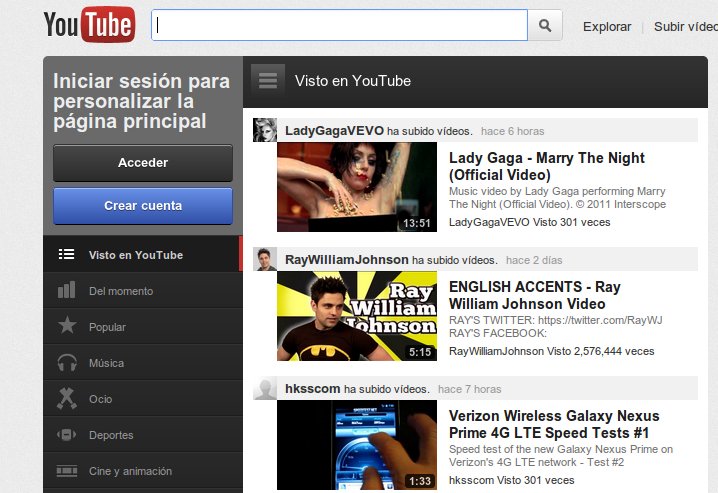Click the text hace 2 días
718x493 pixels.
(x=534, y=261)
